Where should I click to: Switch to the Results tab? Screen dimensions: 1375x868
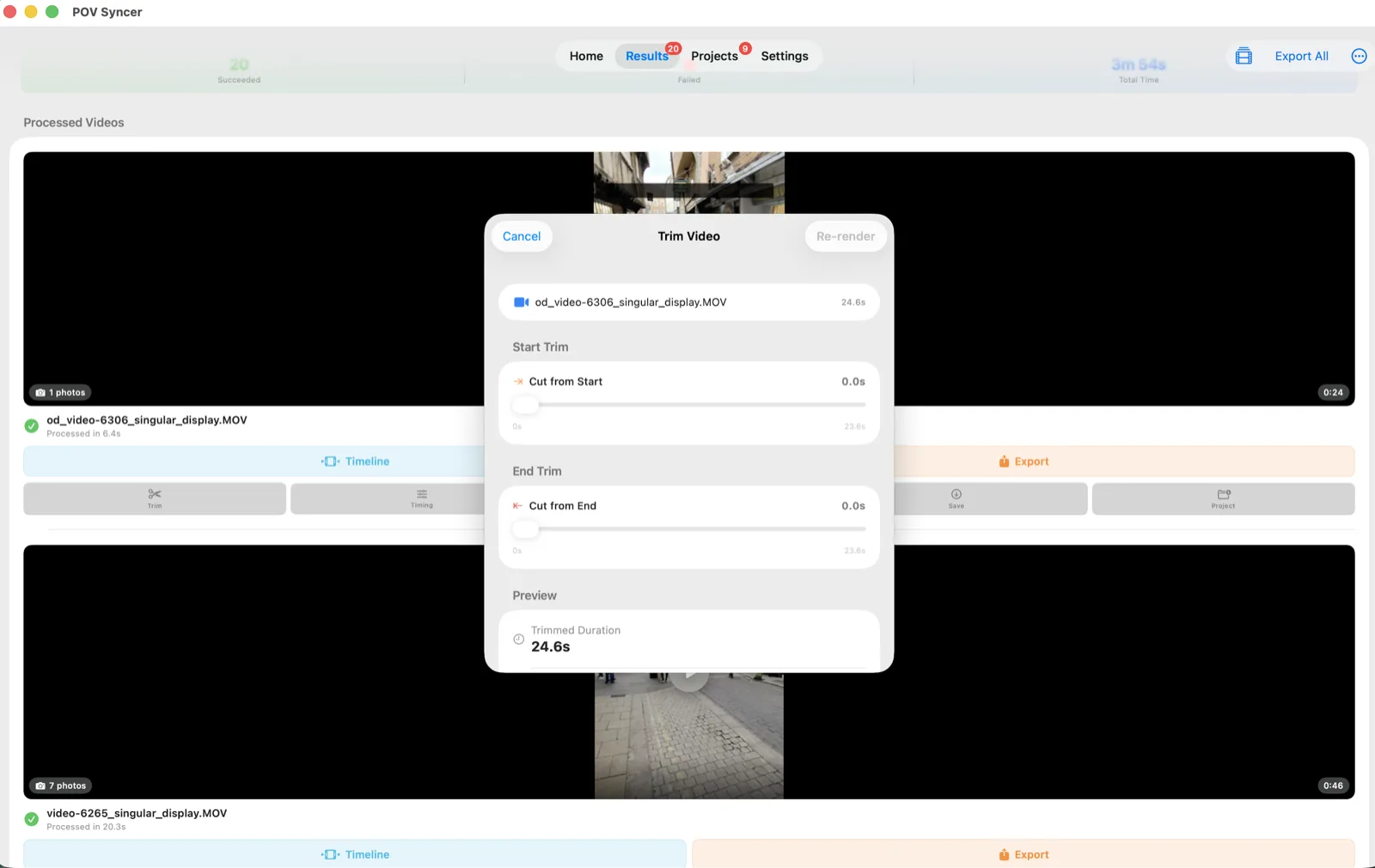647,56
